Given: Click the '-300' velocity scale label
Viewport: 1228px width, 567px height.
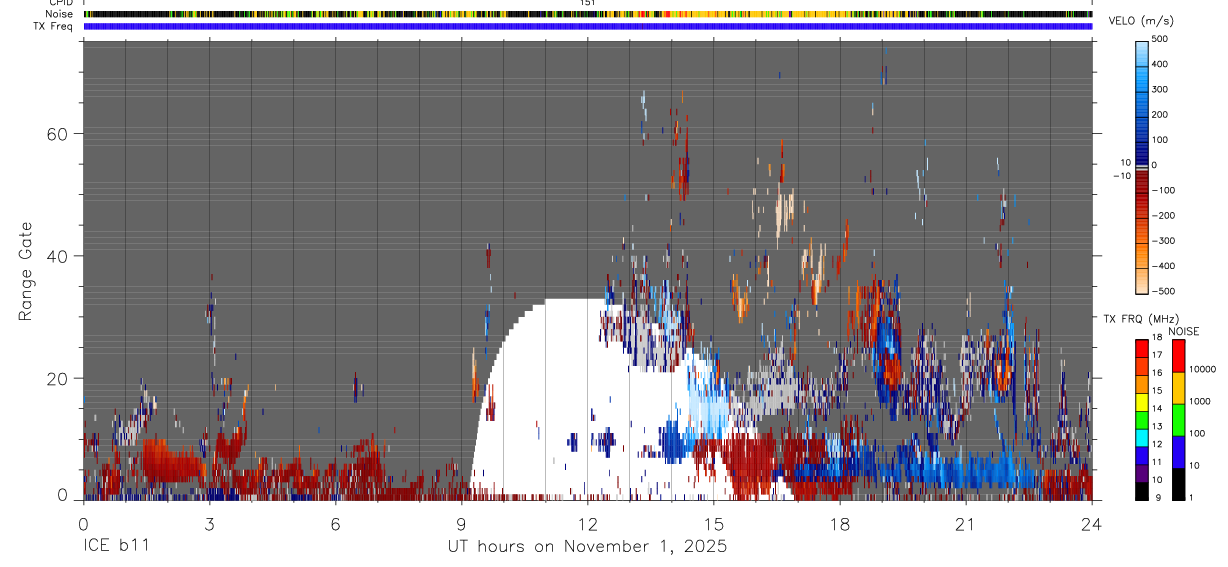Looking at the screenshot, I should 1164,240.
